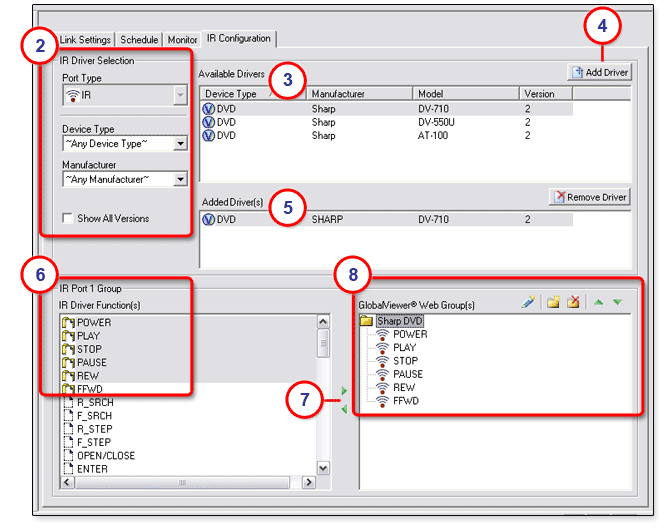Click the Add Driver button

click(599, 73)
